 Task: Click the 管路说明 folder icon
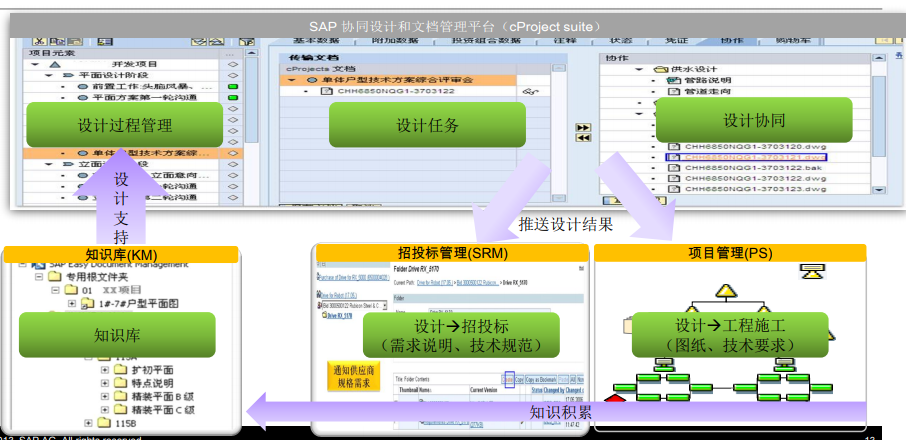coord(674,80)
